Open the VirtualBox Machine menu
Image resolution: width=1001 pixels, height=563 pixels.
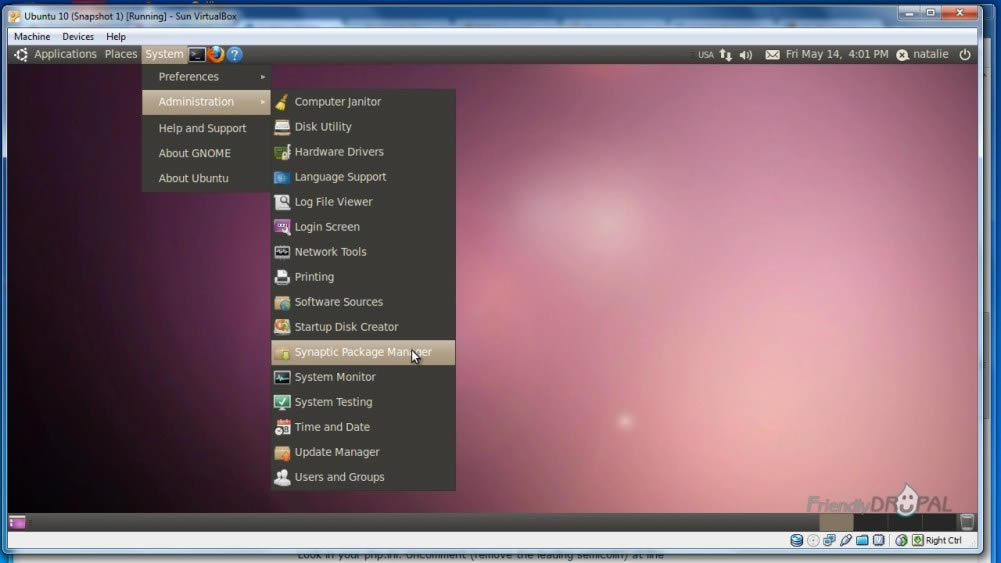32,36
